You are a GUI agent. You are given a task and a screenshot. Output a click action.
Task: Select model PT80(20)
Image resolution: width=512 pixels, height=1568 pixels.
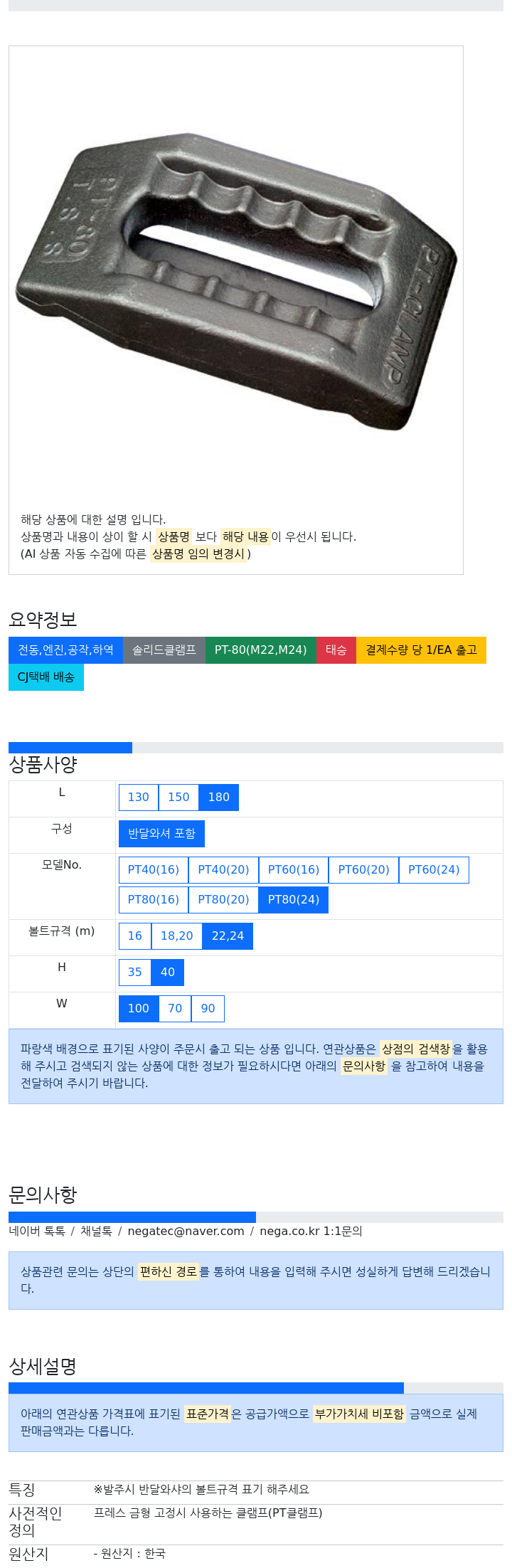(223, 899)
